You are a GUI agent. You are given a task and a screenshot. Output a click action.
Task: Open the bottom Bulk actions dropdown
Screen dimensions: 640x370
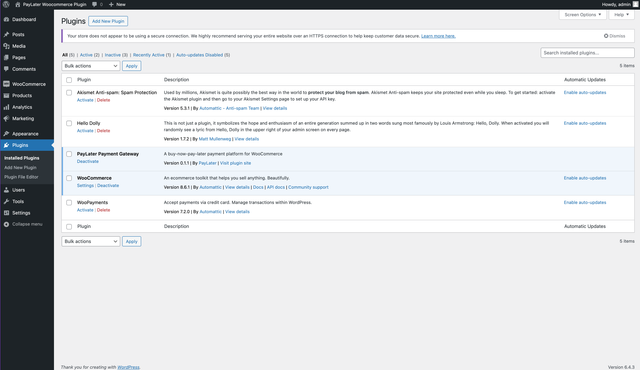click(91, 241)
